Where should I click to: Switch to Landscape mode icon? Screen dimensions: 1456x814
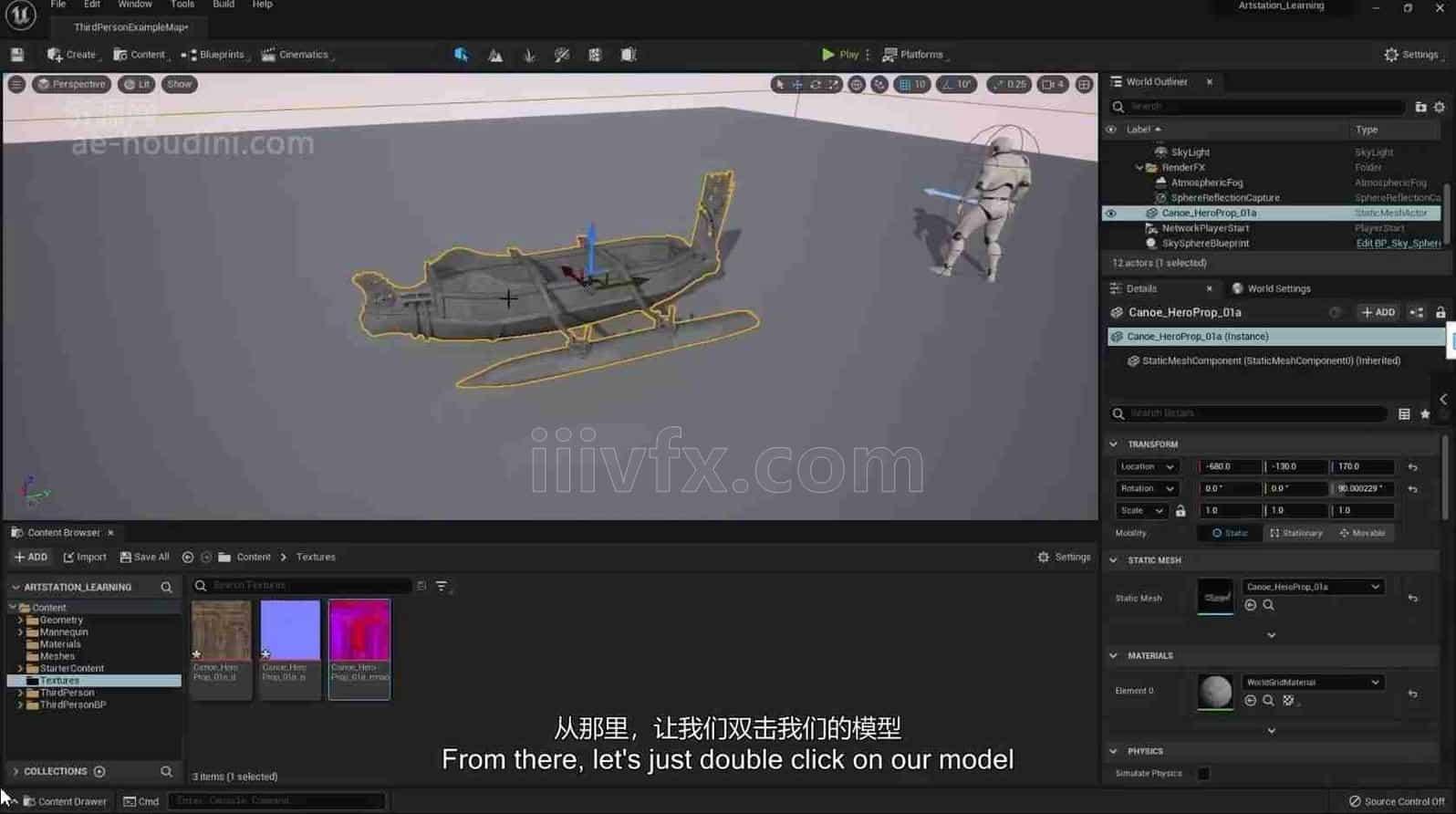point(495,55)
